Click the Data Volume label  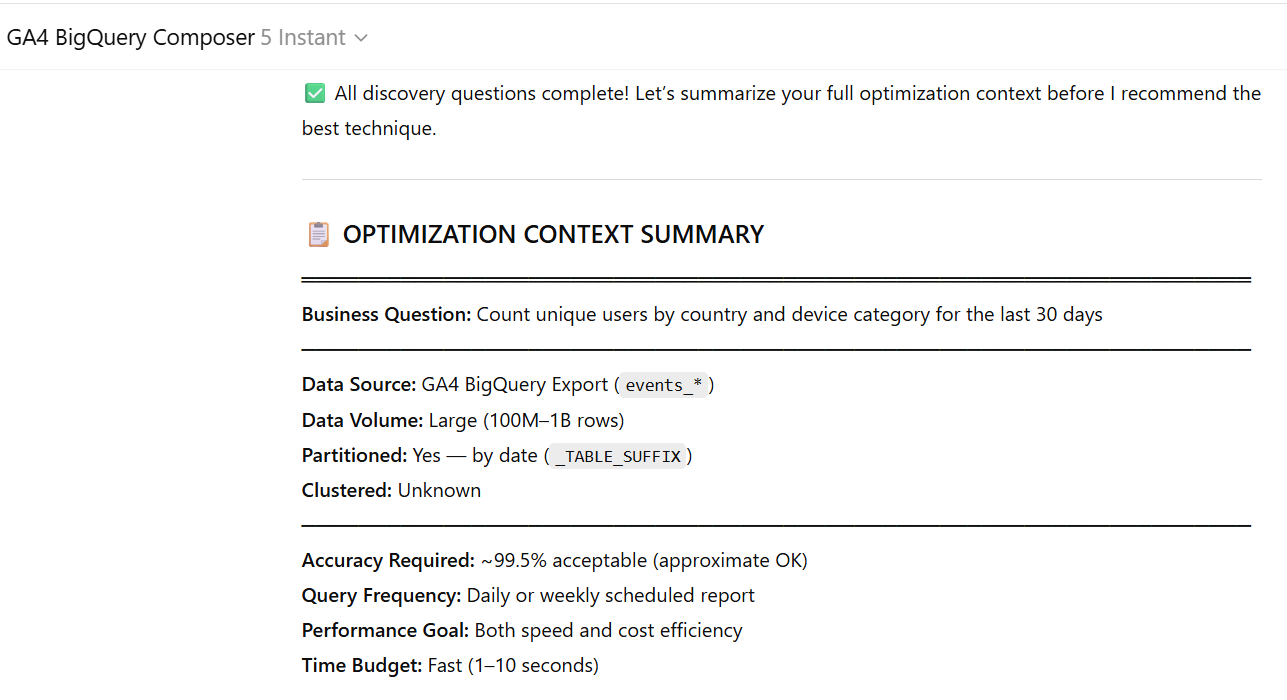[363, 420]
